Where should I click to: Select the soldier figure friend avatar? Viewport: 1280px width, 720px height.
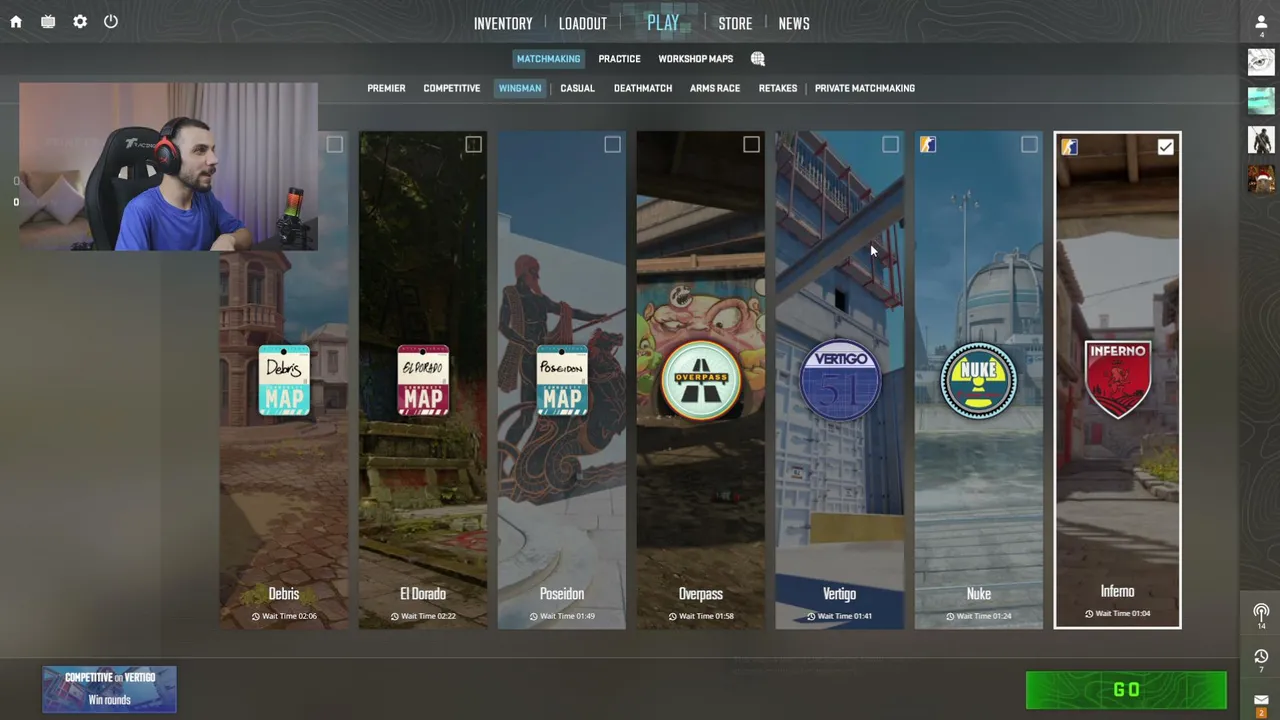pos(1261,140)
